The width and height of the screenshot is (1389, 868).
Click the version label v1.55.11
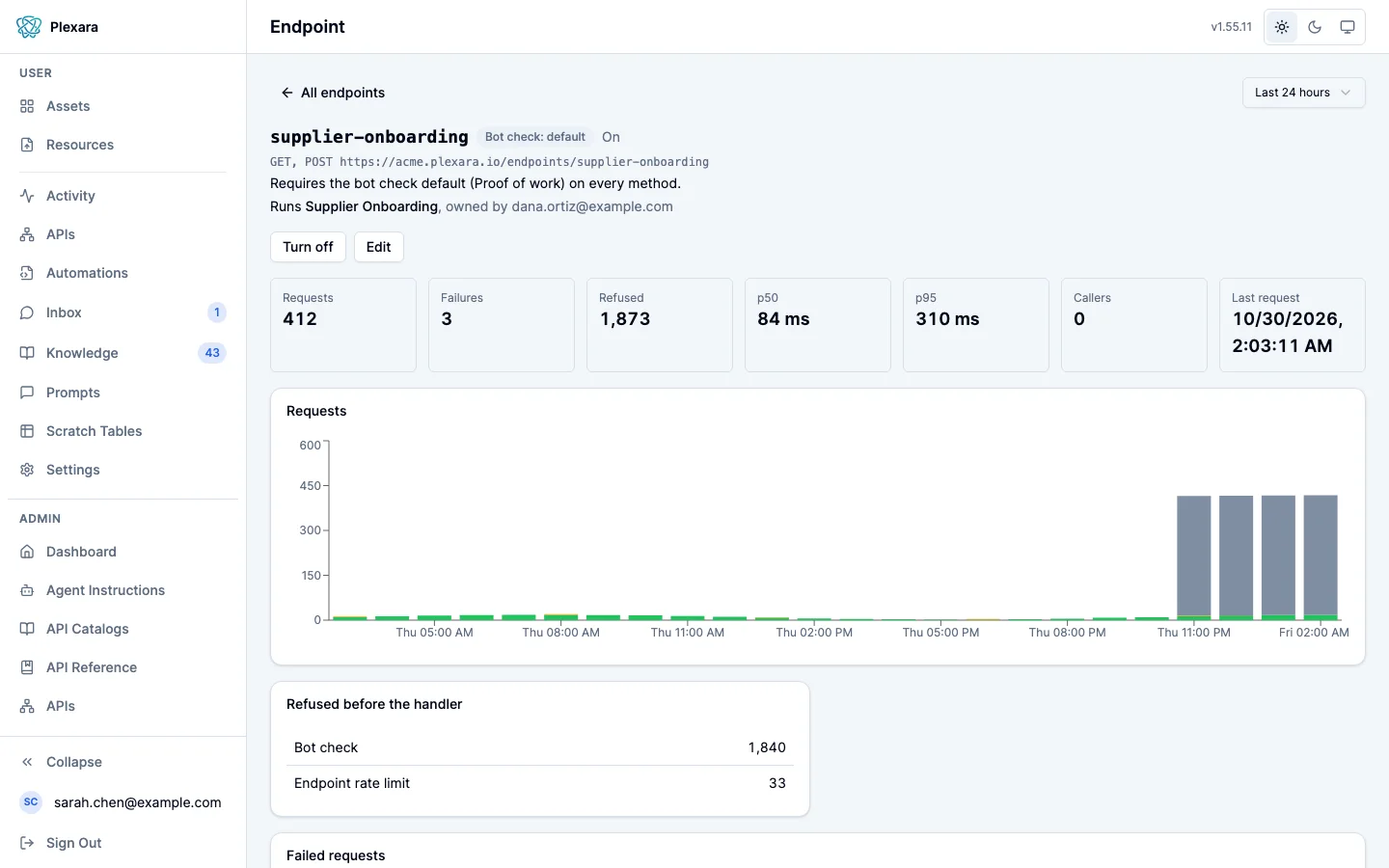1232,27
